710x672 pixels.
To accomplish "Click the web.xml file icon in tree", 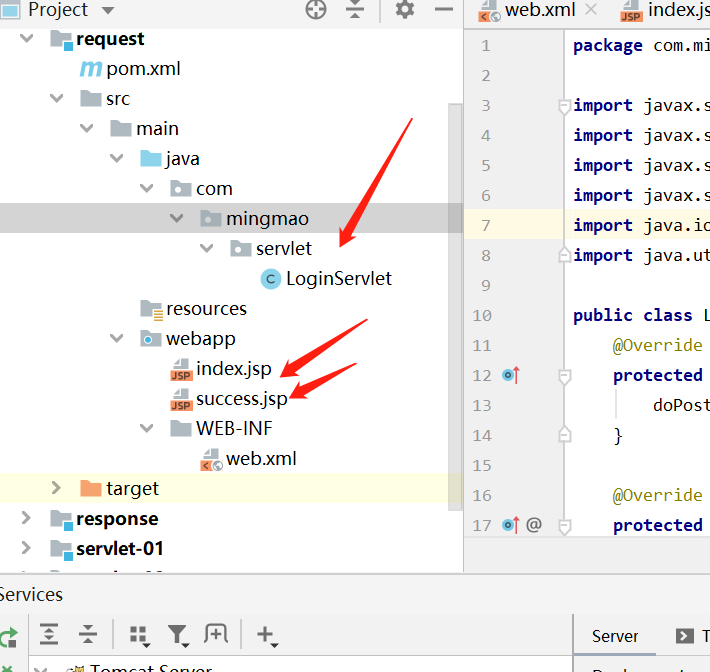I will point(211,460).
